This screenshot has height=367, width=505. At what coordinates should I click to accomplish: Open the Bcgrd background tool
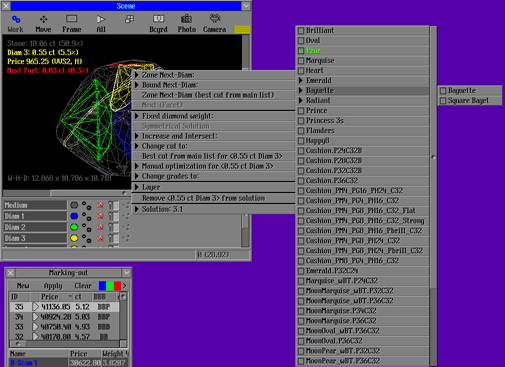[x=158, y=23]
